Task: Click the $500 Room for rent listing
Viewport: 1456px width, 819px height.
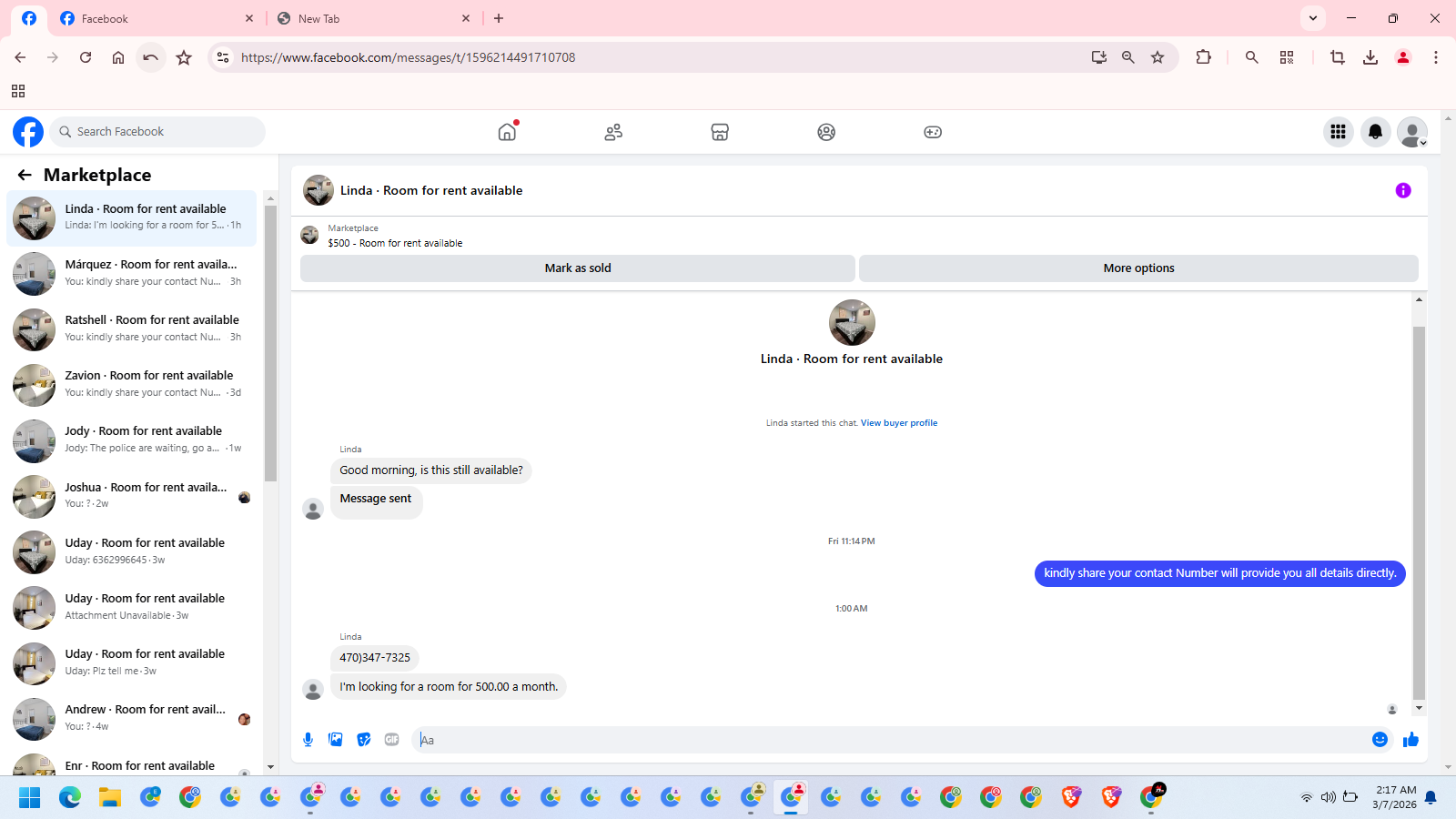Action: click(395, 244)
